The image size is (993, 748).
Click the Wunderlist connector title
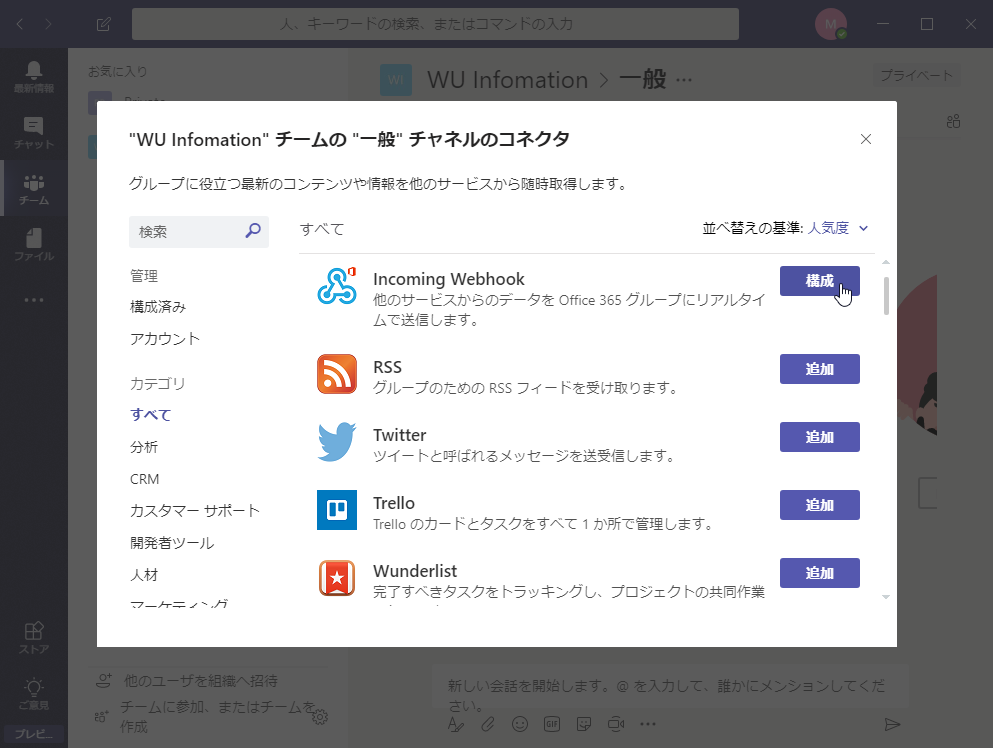point(415,571)
